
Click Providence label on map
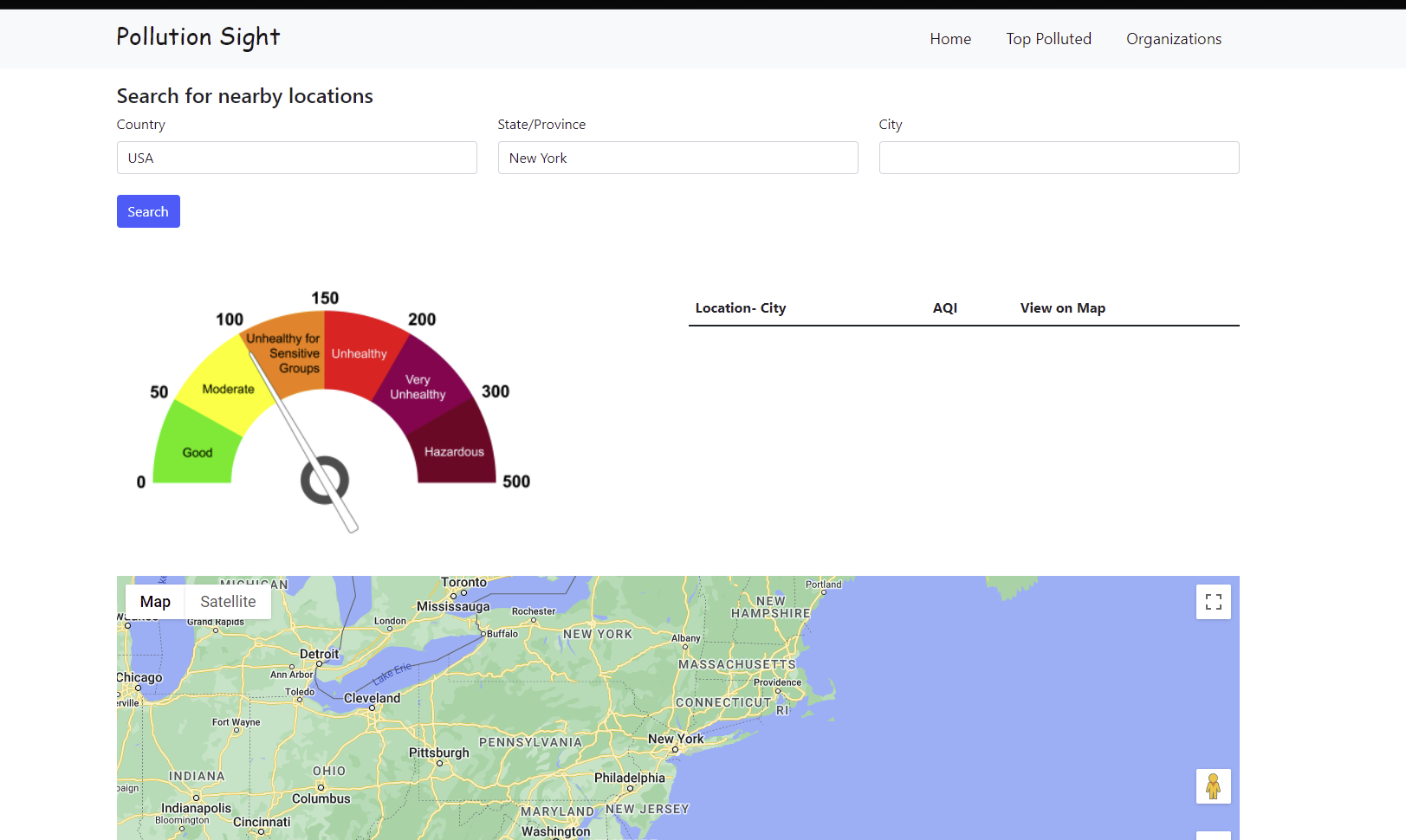point(778,682)
